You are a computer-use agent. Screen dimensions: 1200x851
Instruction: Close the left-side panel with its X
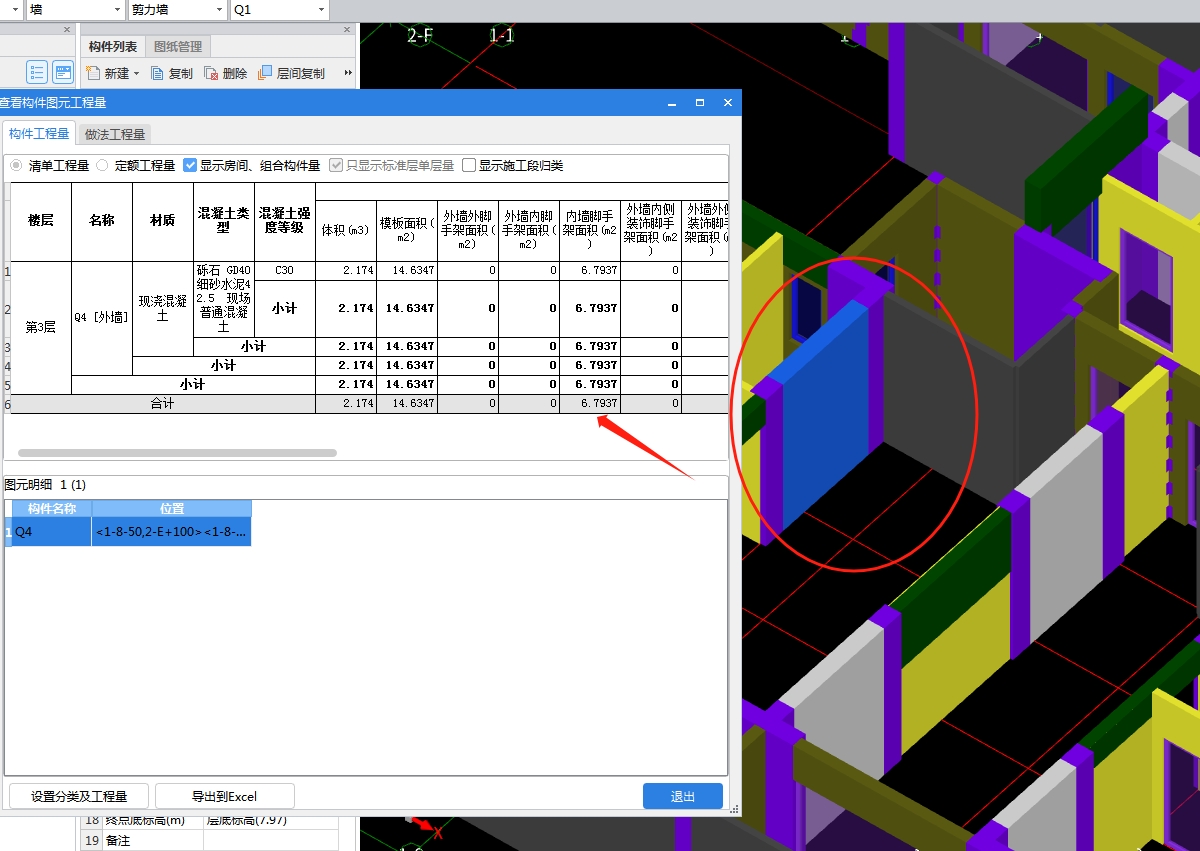(67, 30)
